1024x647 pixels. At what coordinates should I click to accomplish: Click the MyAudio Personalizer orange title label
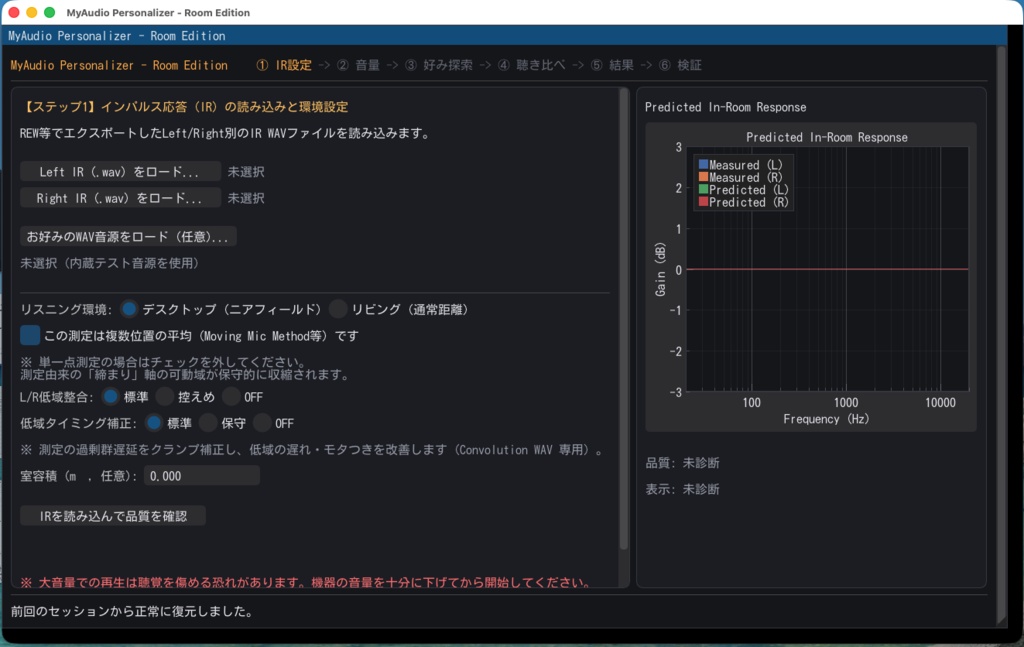[119, 65]
